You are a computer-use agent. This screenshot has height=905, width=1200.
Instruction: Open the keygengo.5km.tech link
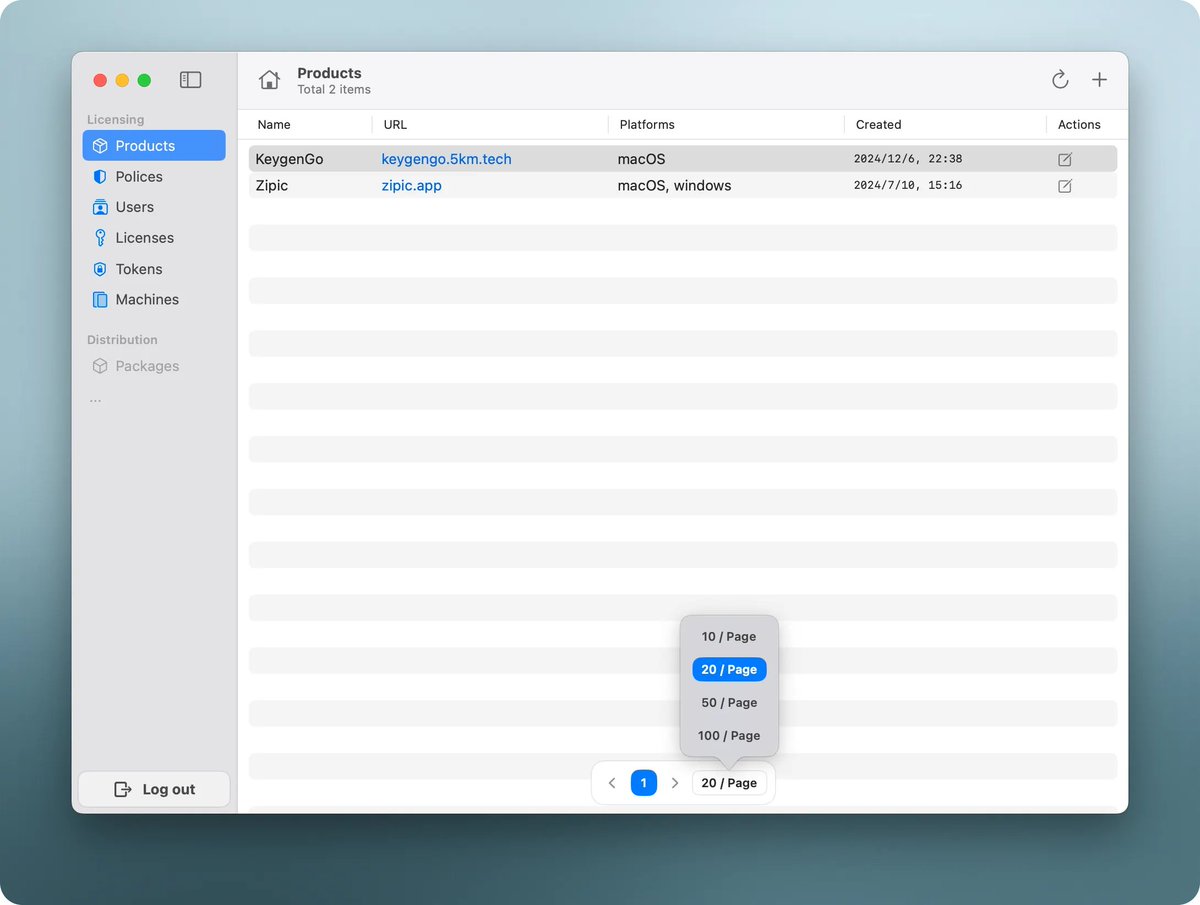[446, 159]
